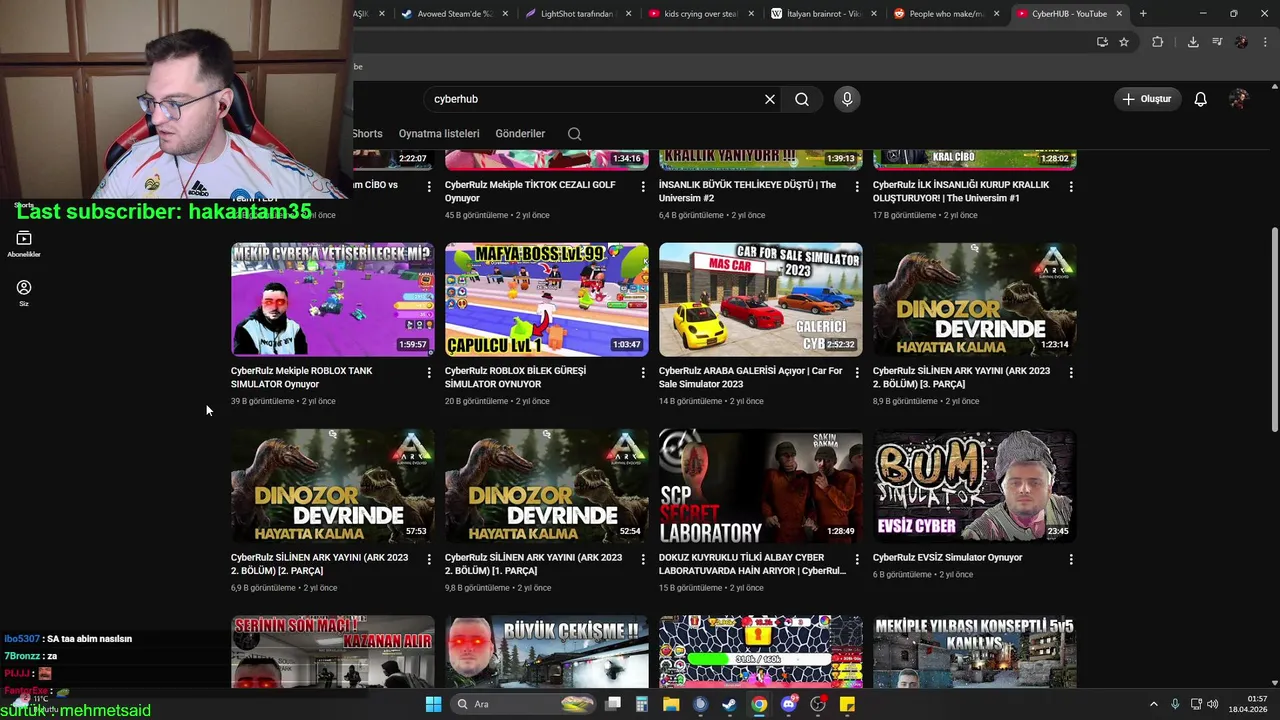This screenshot has width=1280, height=720.
Task: Open YouTube notifications bell
Action: pos(1201,99)
